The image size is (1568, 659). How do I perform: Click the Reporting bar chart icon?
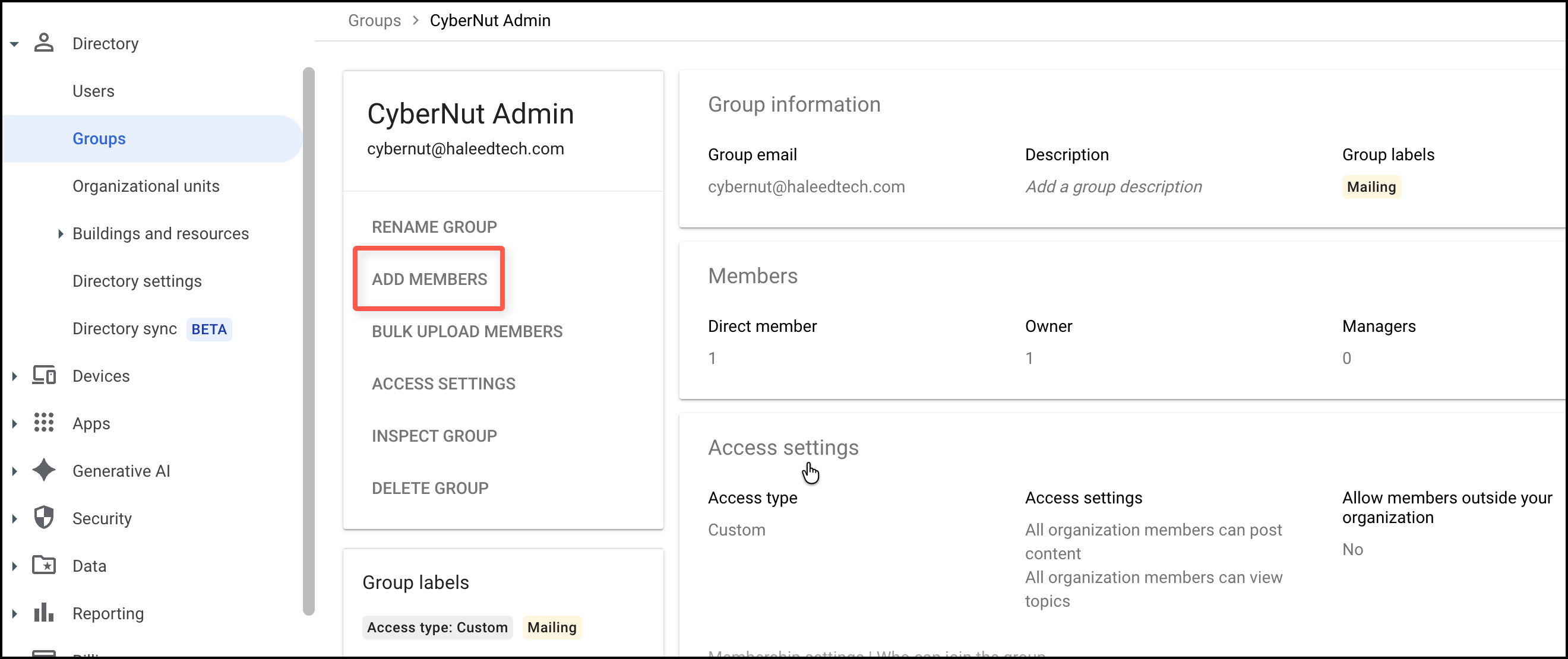[44, 613]
